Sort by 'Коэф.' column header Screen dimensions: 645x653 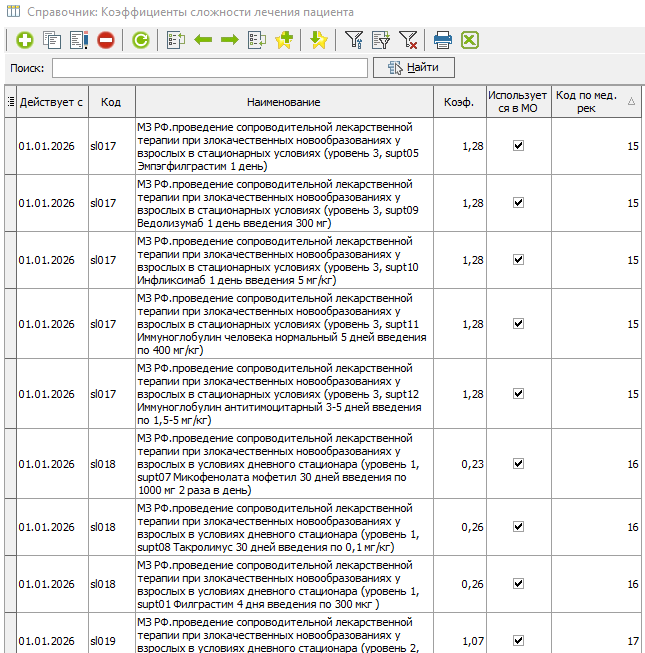tap(459, 102)
